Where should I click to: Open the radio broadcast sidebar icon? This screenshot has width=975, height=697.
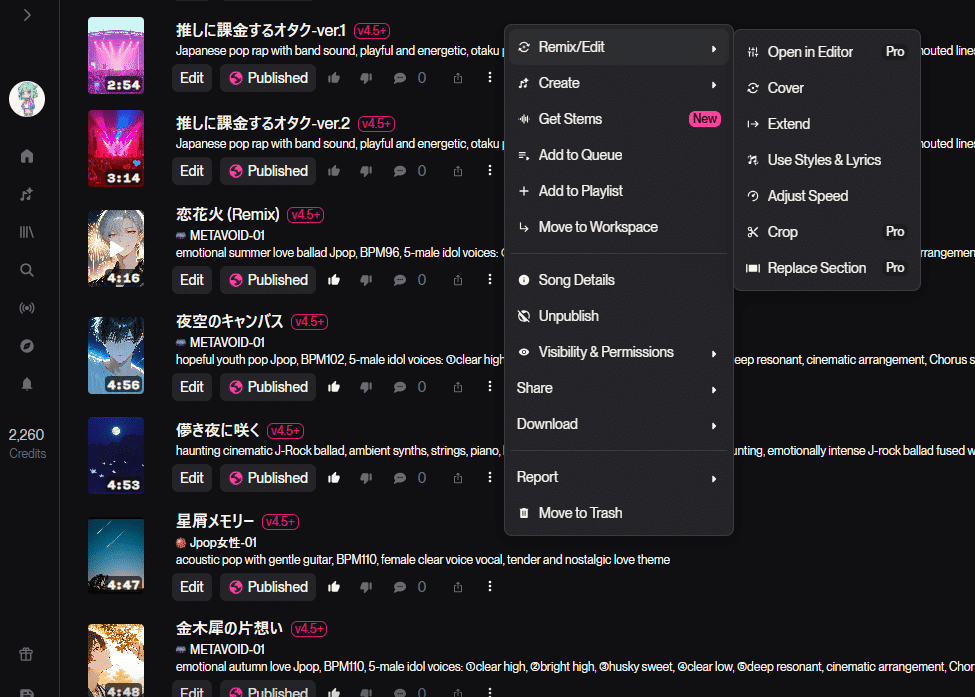click(27, 308)
